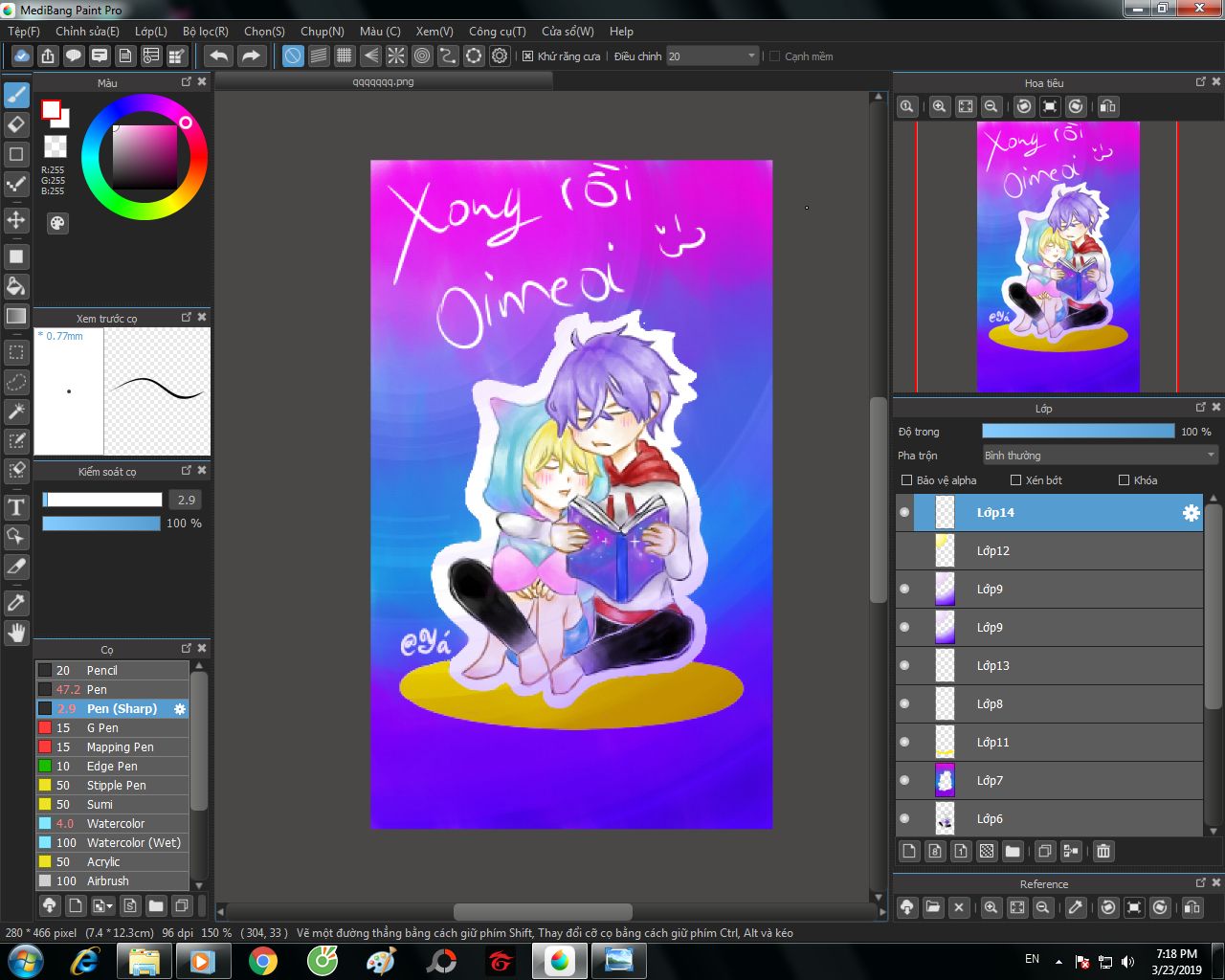Select the Text tool
The height and width of the screenshot is (980, 1225).
click(16, 507)
